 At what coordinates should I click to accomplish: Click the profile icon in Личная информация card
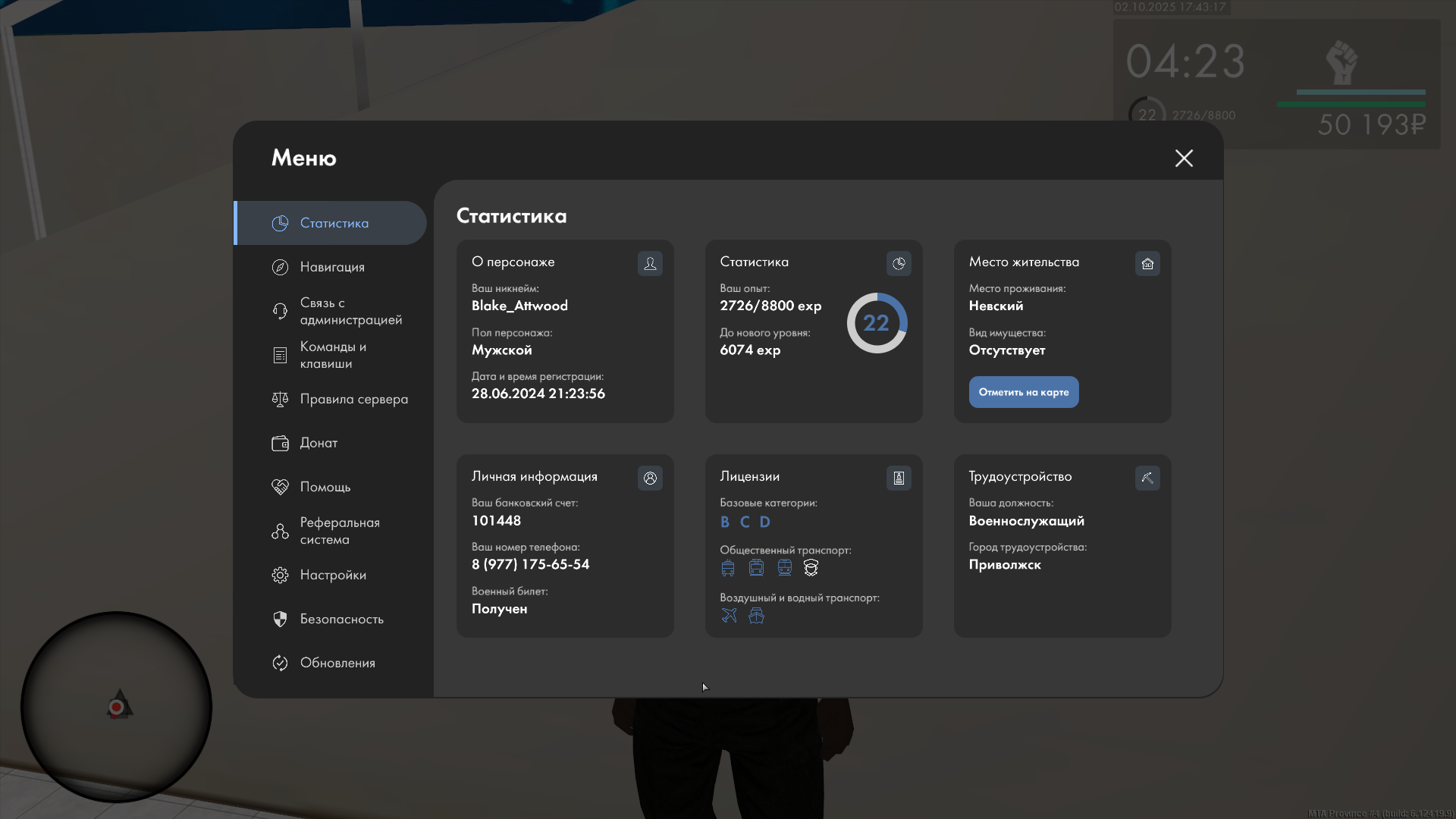click(x=650, y=478)
